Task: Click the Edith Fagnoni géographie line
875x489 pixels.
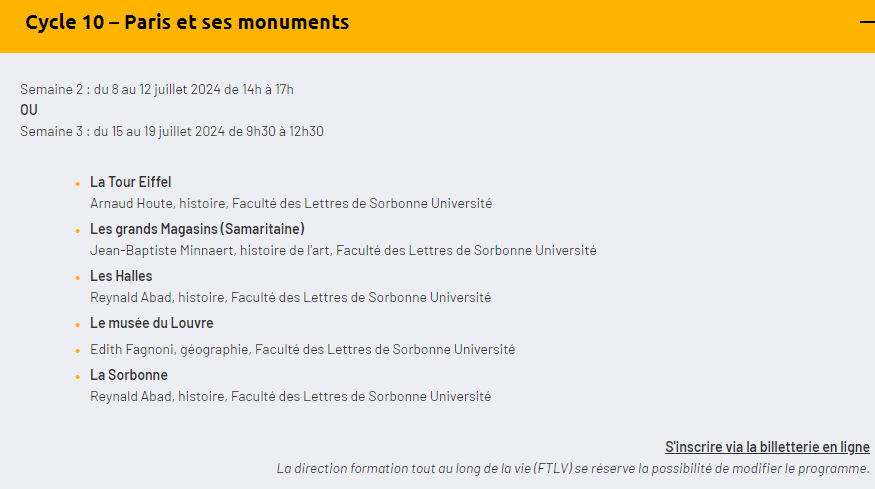Action: click(302, 349)
